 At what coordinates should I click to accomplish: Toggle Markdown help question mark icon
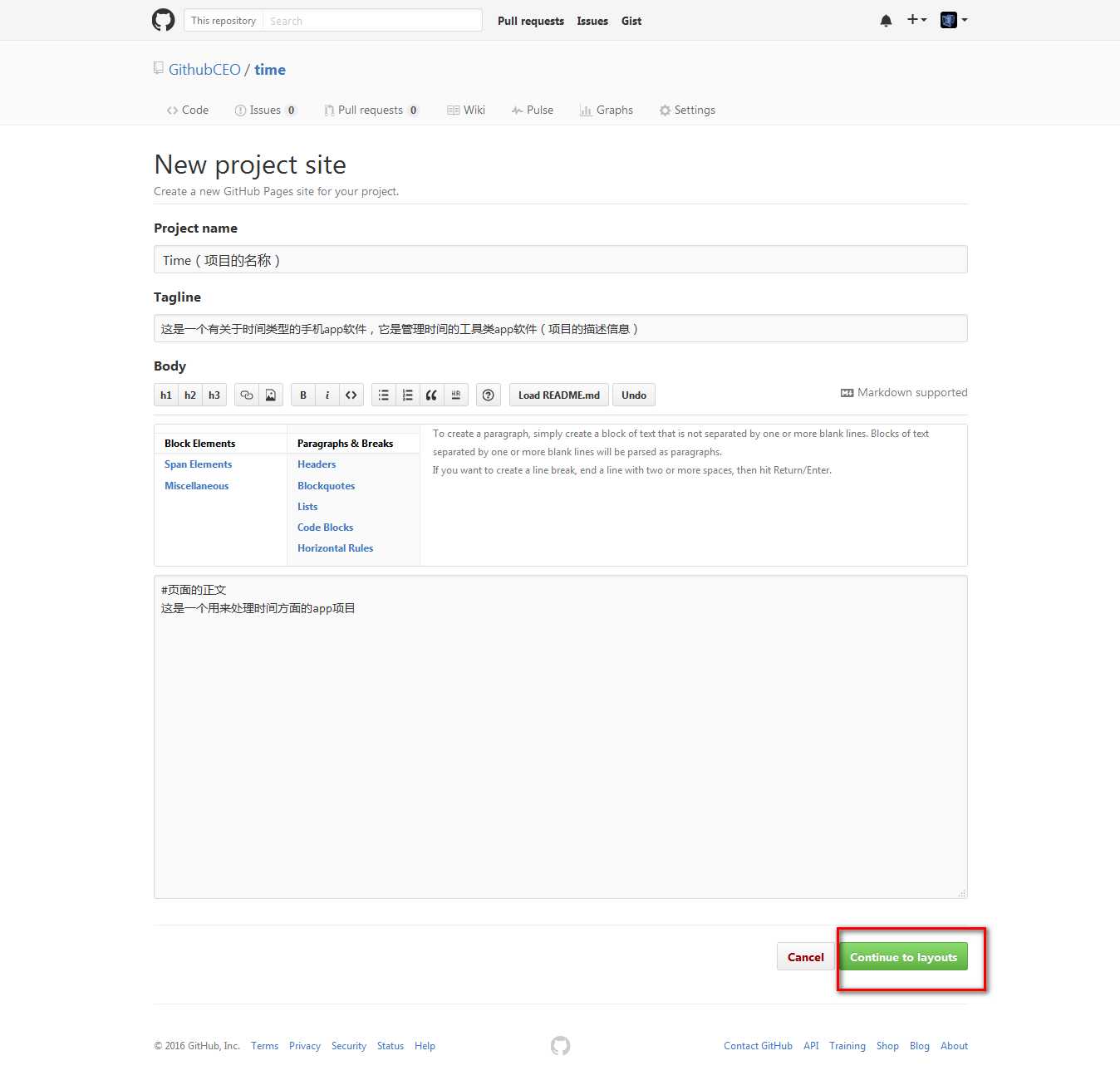489,395
